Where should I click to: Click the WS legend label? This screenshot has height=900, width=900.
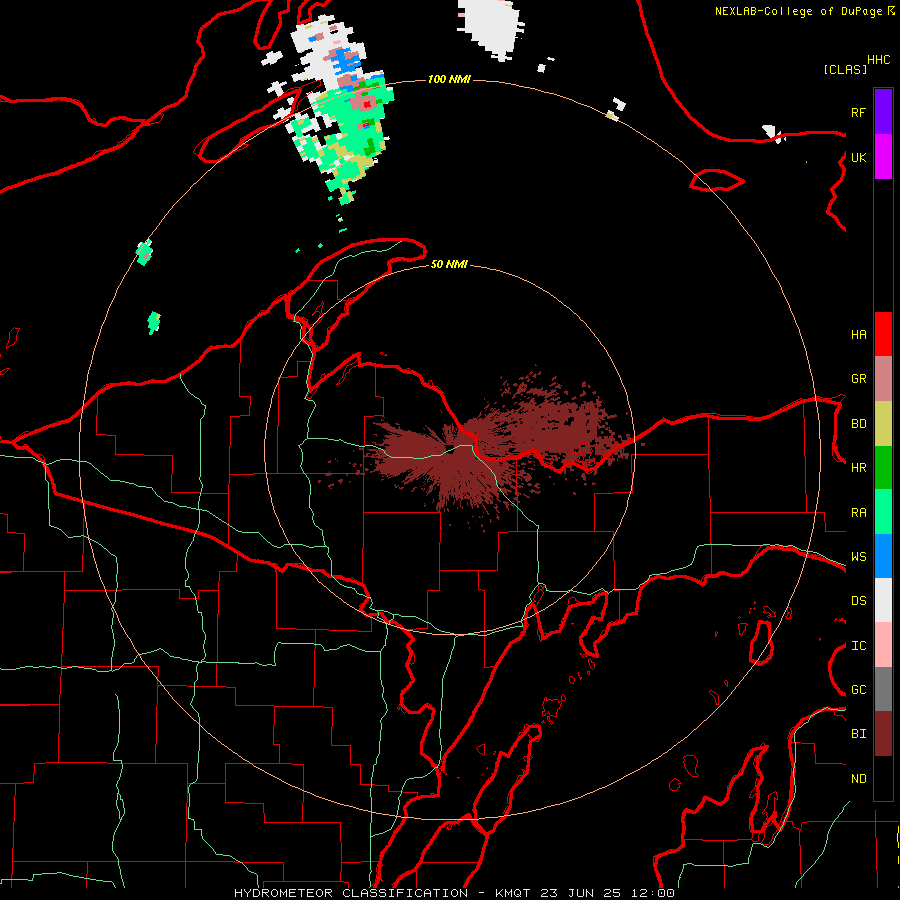(858, 557)
